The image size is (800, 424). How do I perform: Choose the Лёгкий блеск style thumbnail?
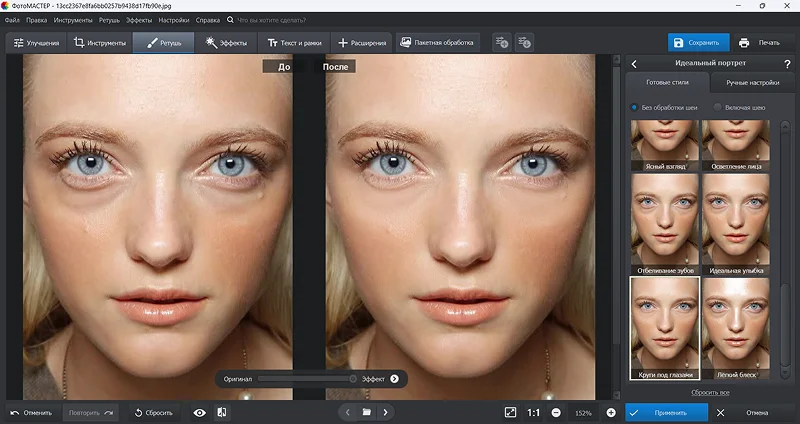736,328
